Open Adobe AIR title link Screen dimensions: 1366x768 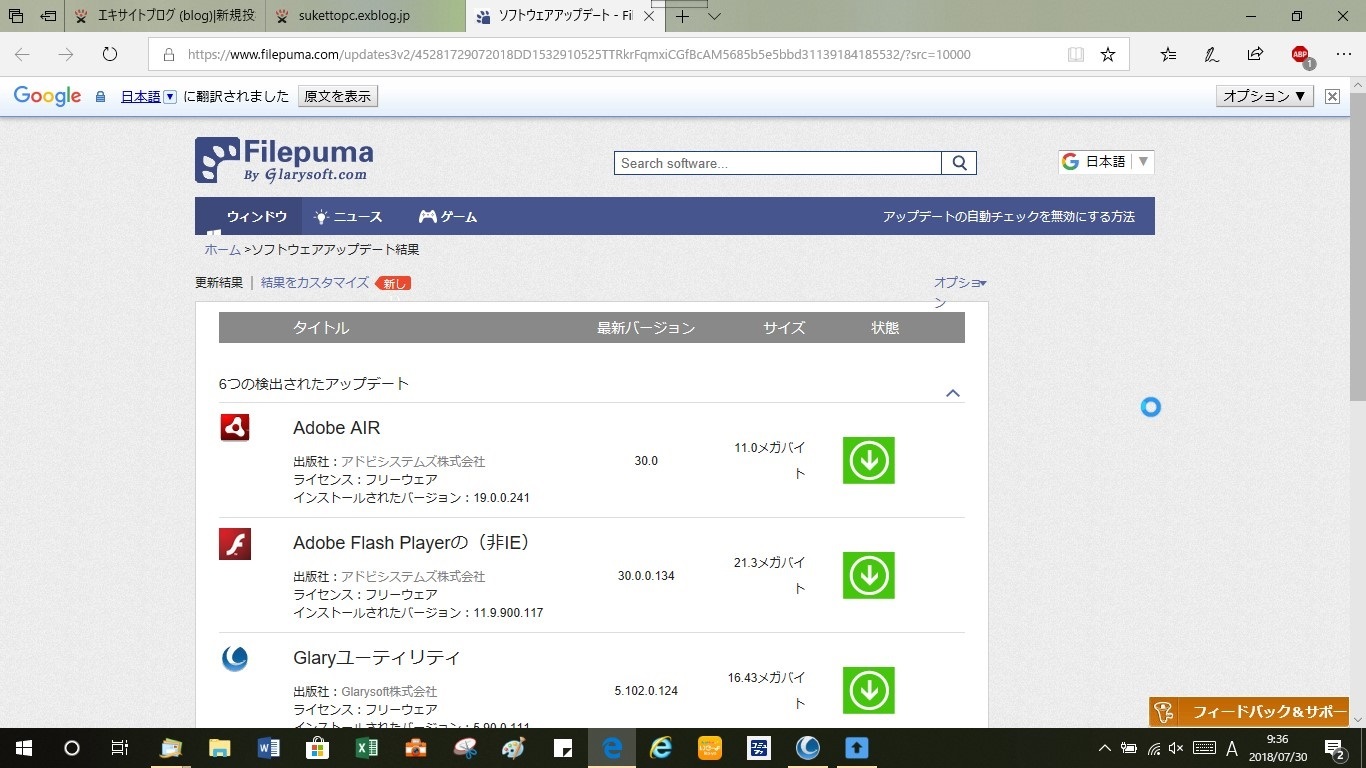tap(336, 428)
